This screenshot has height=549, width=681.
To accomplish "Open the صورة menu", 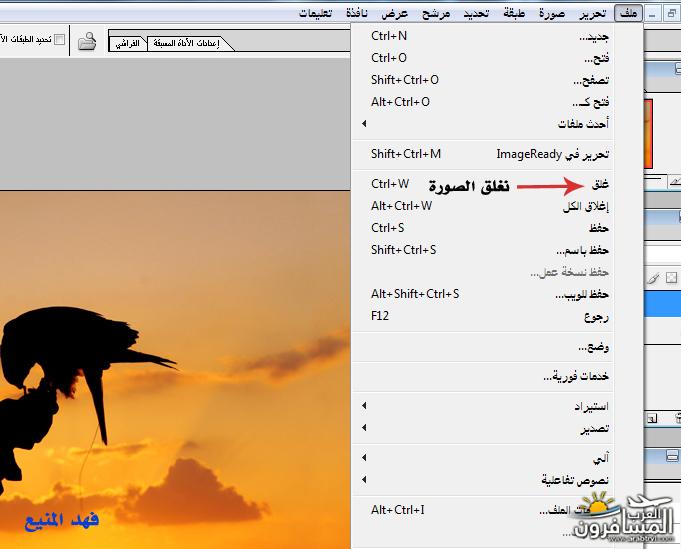I will 552,13.
